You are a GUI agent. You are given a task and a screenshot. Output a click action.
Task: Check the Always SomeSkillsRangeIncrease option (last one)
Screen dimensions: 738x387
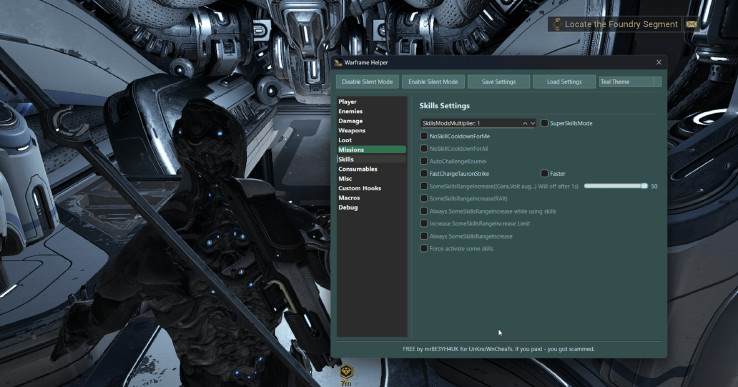click(x=424, y=236)
